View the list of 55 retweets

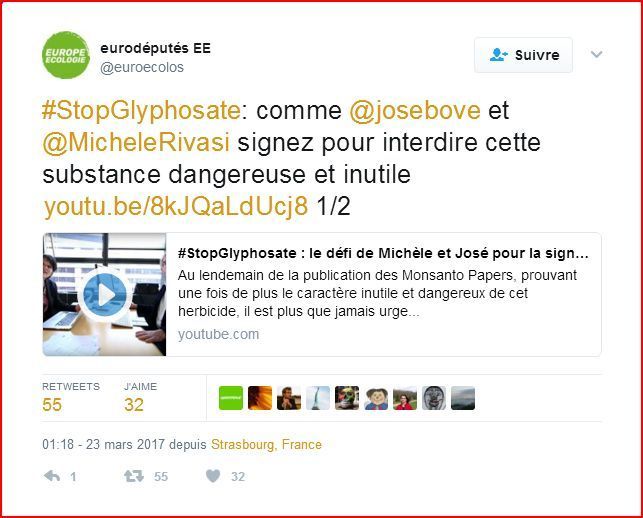coord(71,397)
